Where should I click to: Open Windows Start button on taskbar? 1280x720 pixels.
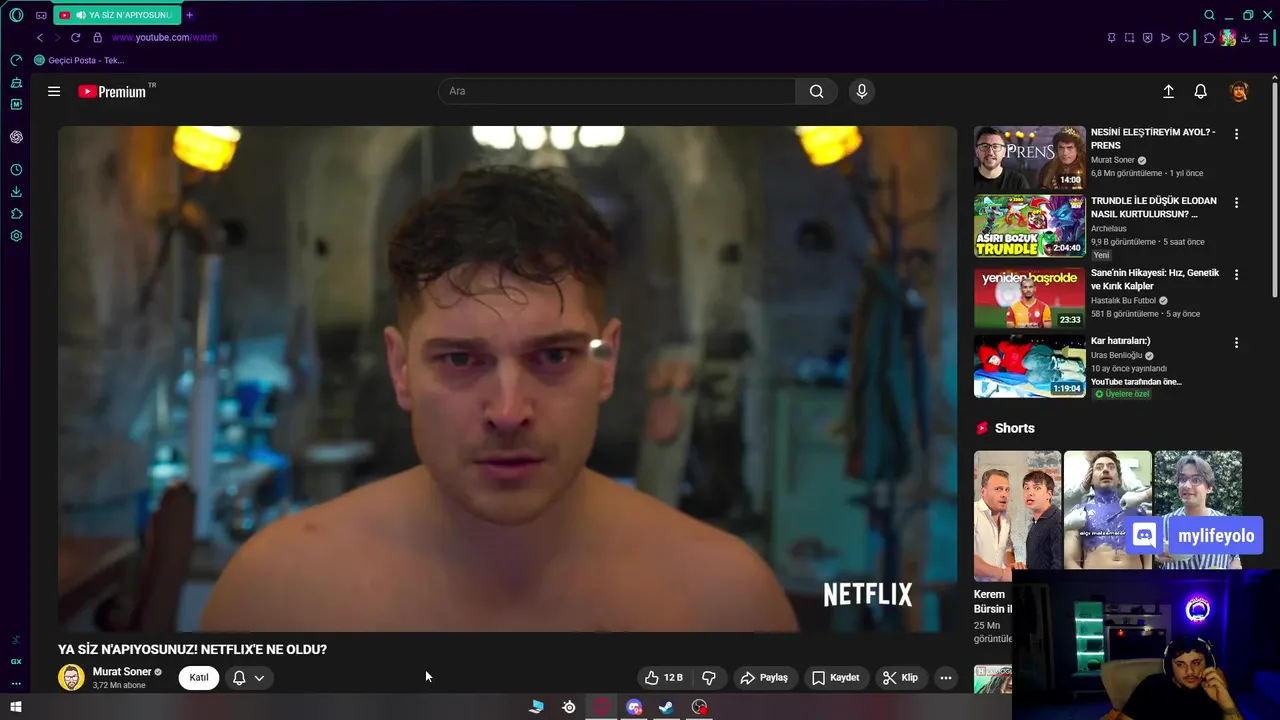point(16,707)
